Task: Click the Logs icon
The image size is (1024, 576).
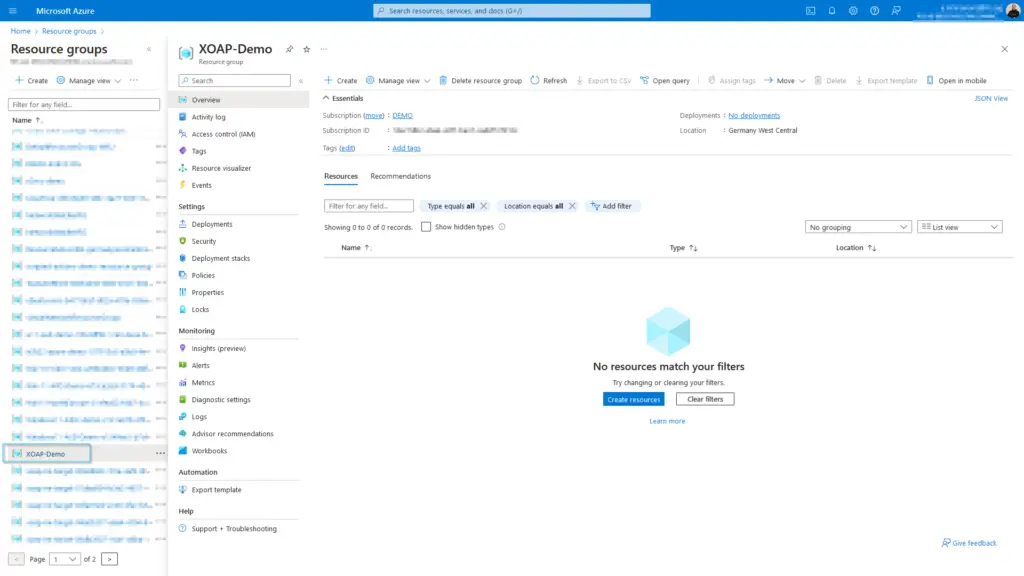Action: (183, 416)
